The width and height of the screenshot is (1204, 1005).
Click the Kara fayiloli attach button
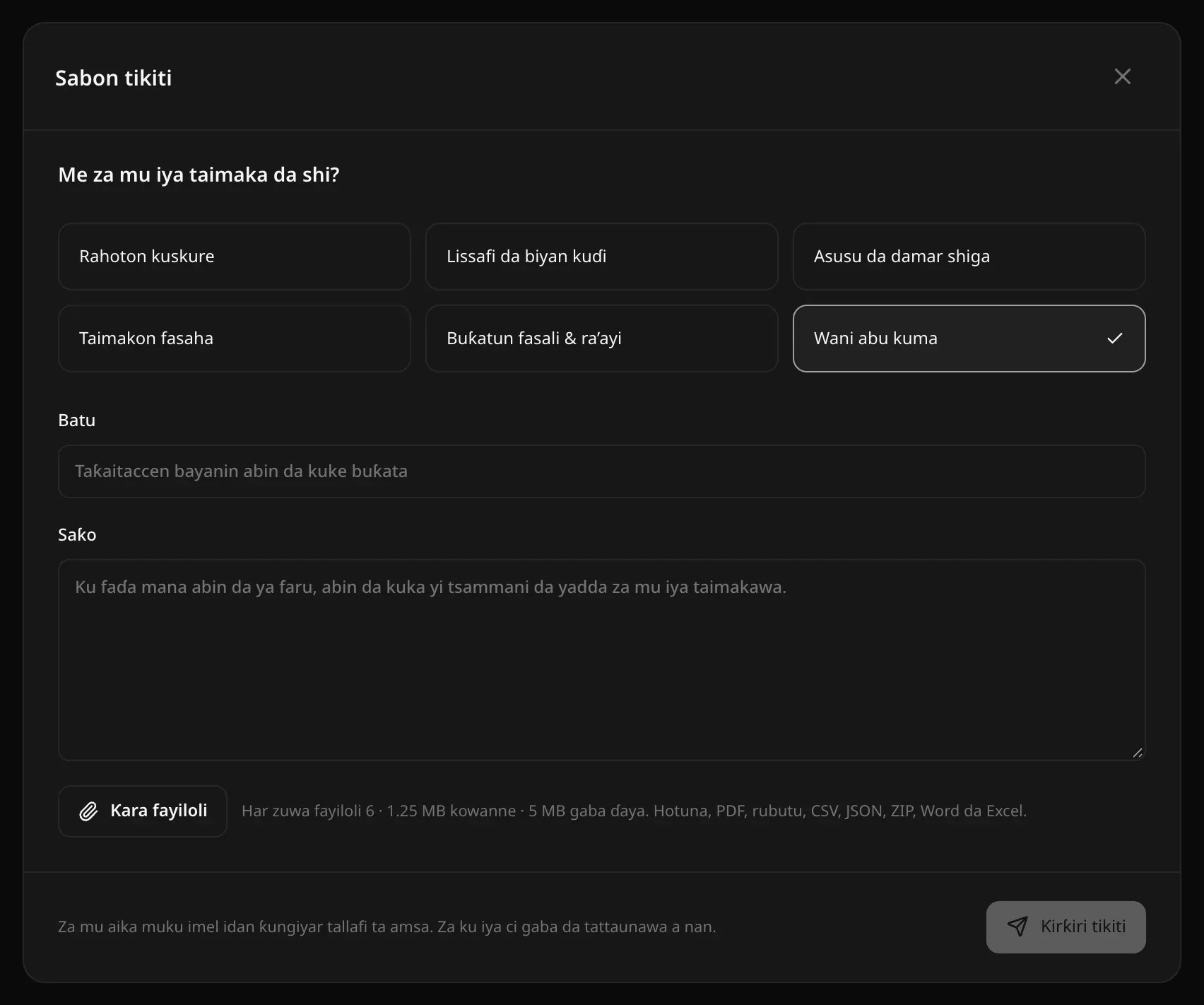(143, 811)
